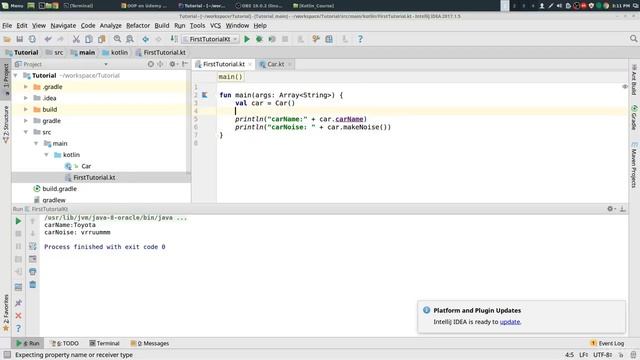Screen dimensions: 640x360
Task: Click the OS Menu button in top panel
Action: (x=12, y=5)
